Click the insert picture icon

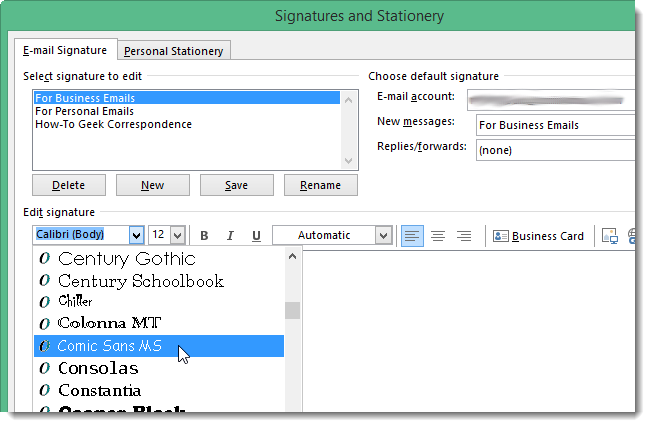[x=609, y=236]
